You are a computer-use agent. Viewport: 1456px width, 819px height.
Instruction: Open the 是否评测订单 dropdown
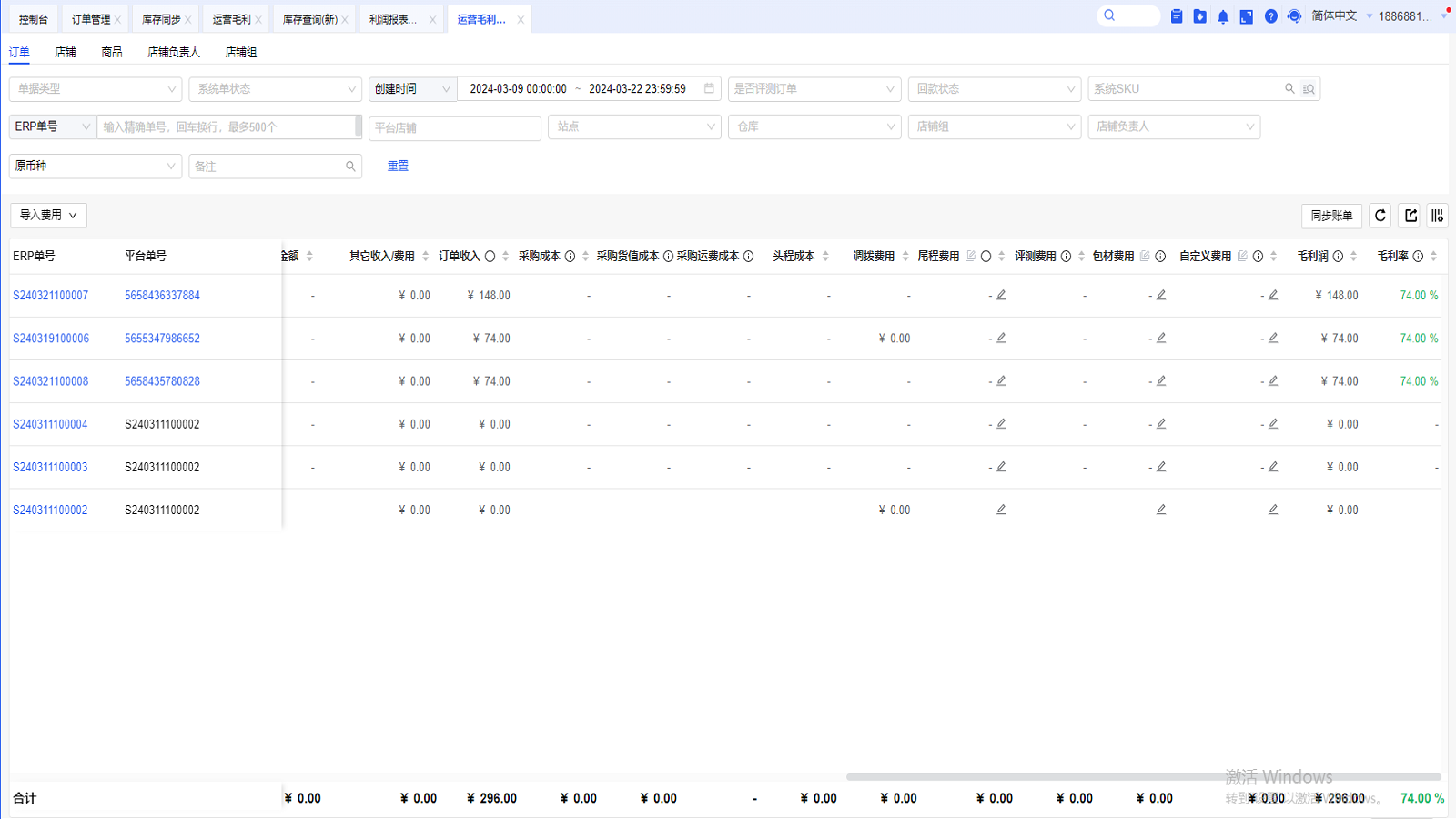(x=814, y=88)
